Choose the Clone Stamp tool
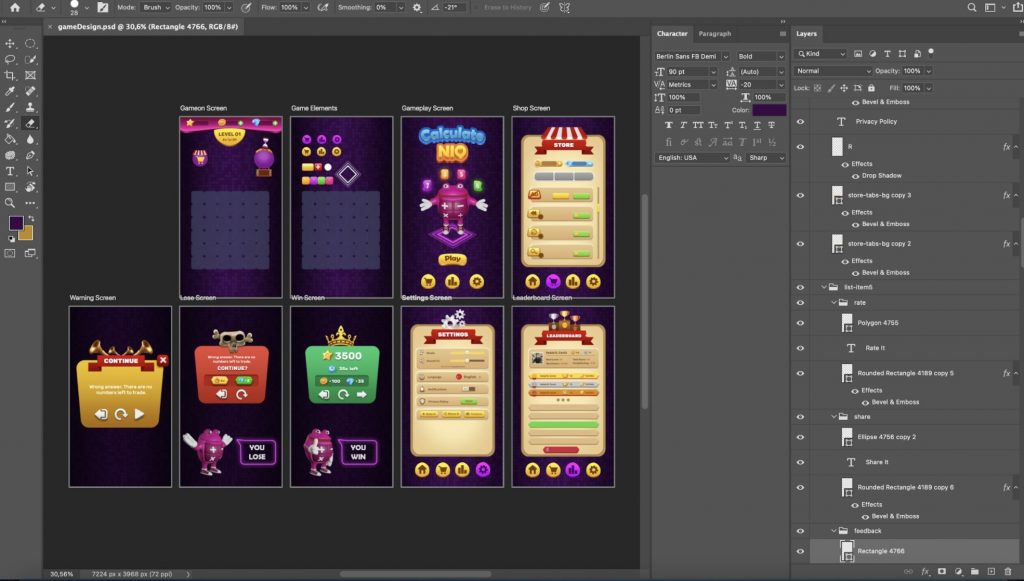 tap(30, 107)
